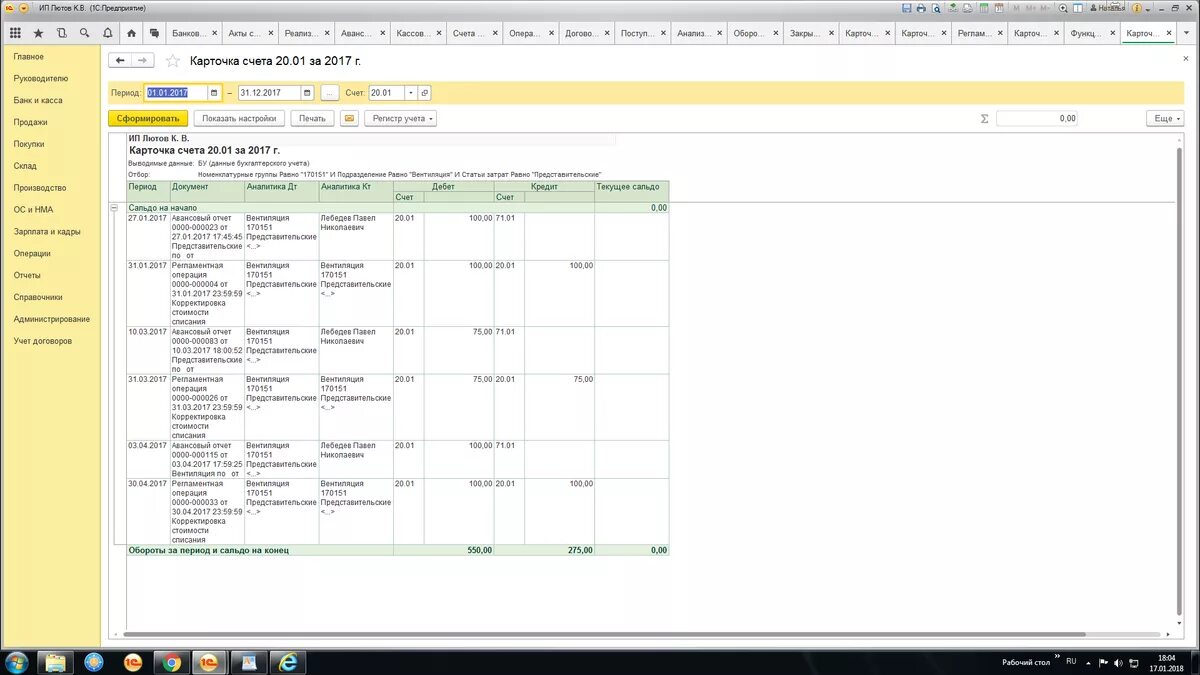1200x675 pixels.
Task: Click the period start date field
Action: point(176,93)
